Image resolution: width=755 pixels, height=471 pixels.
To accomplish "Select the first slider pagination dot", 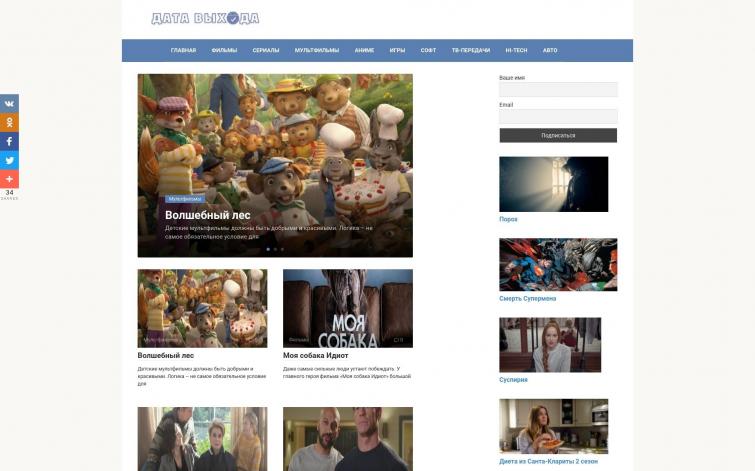I will 268,249.
